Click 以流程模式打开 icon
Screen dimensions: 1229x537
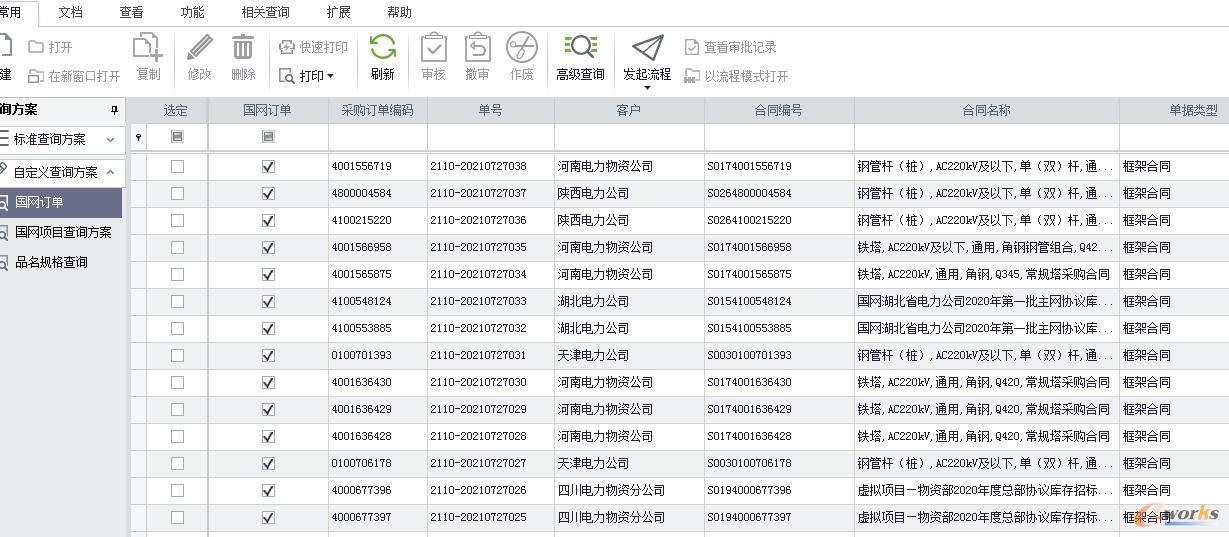[692, 76]
